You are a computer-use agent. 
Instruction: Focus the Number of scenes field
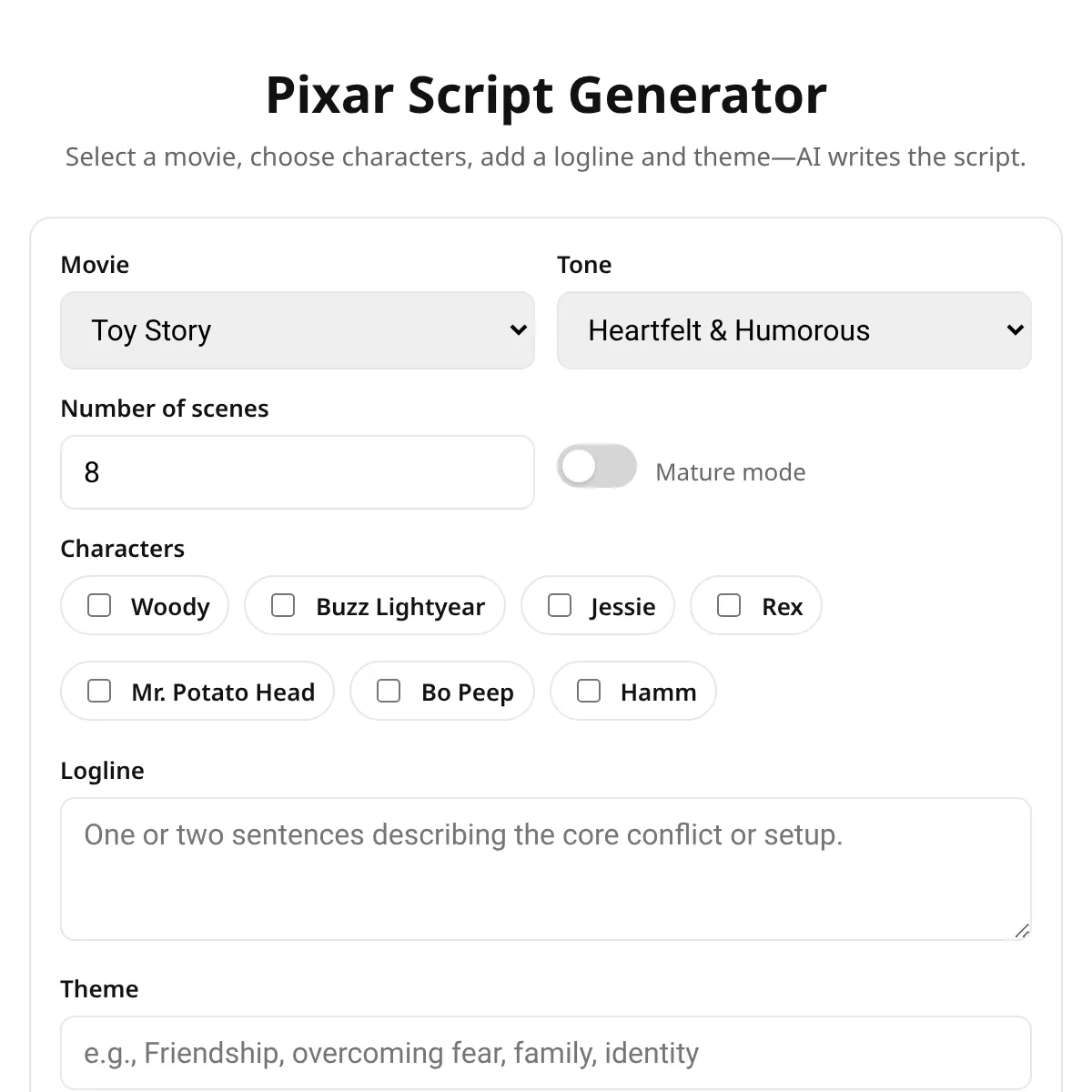[298, 472]
